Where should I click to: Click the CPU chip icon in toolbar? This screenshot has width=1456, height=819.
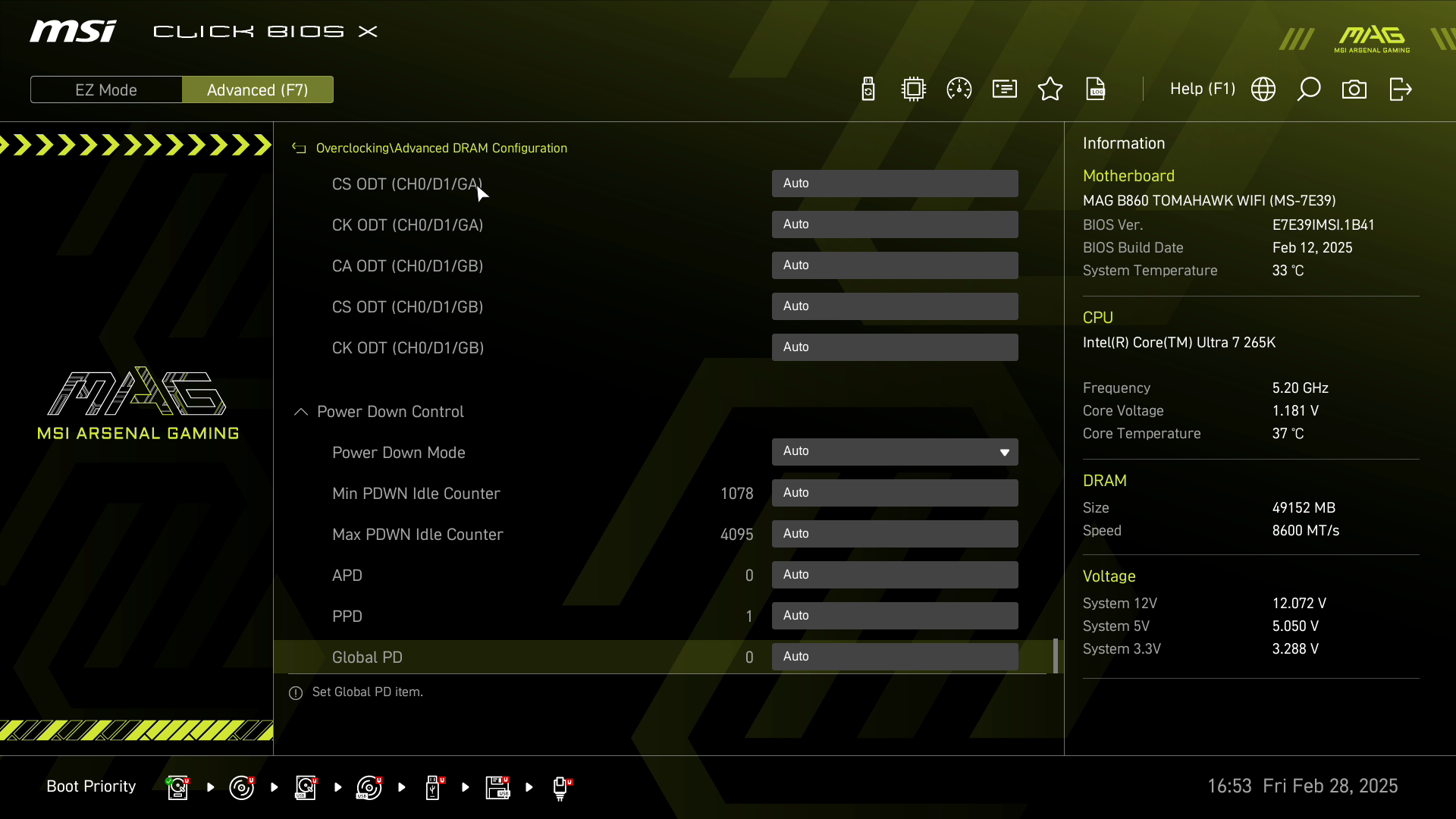pyautogui.click(x=914, y=89)
